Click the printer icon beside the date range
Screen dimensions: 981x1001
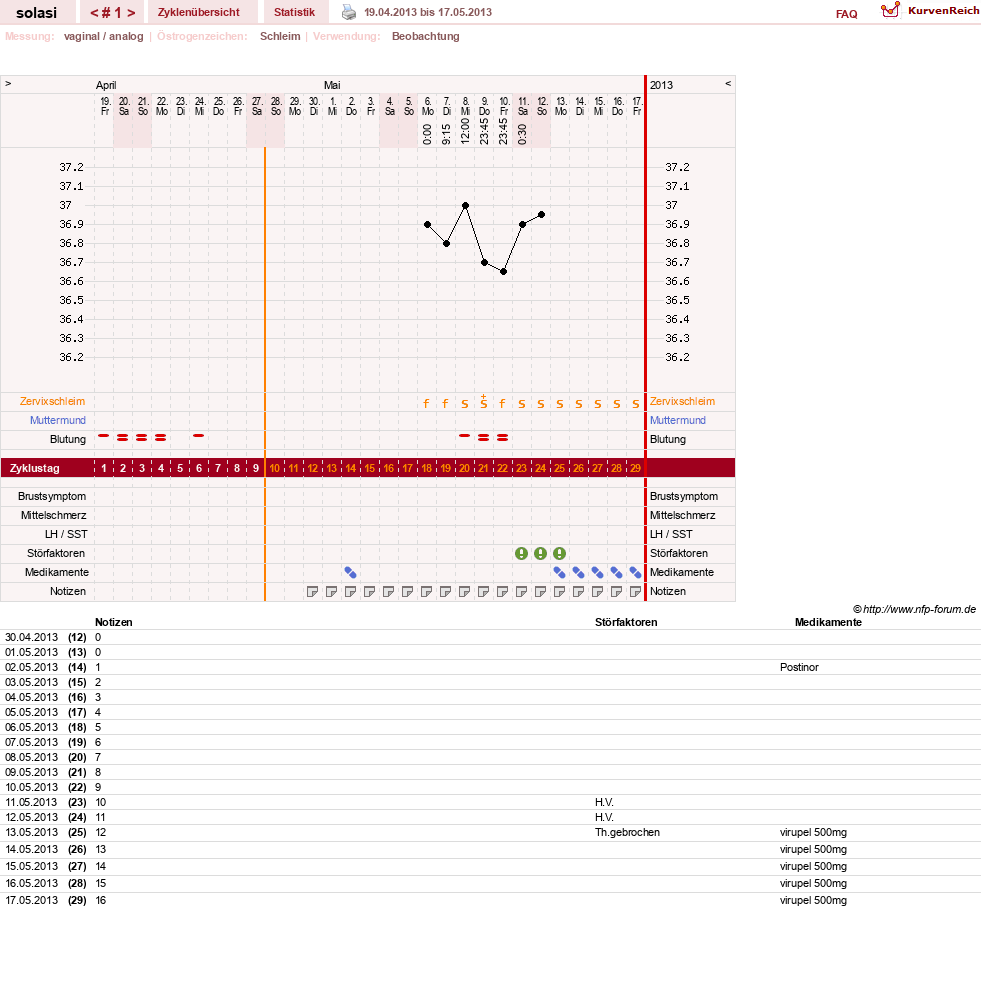[x=348, y=12]
